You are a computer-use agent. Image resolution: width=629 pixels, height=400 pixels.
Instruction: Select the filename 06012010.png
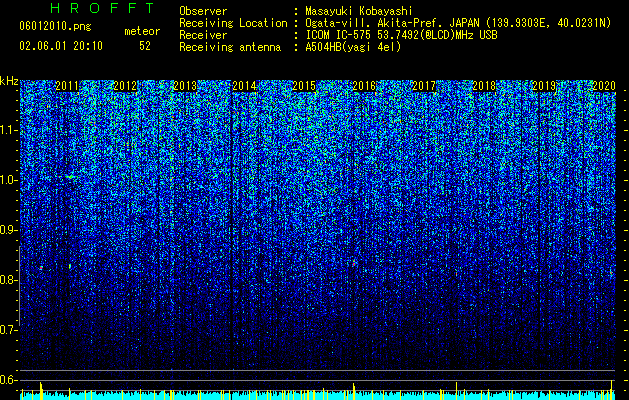pyautogui.click(x=55, y=26)
